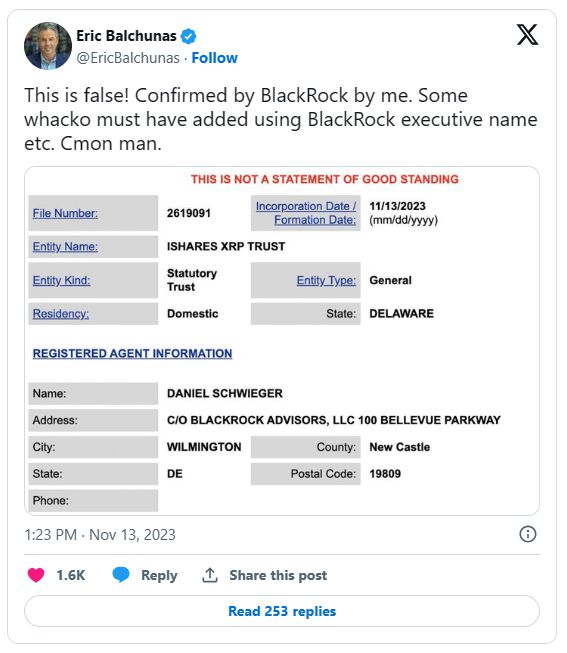
Task: Click the Entity Name link
Action: (x=65, y=247)
